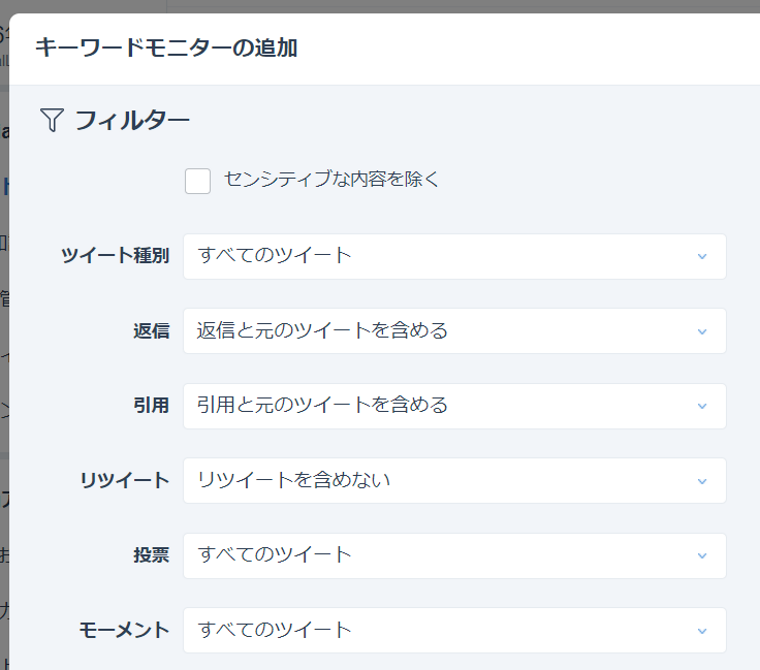The height and width of the screenshot is (670, 760).
Task: Open the モーメント dropdown field
Action: click(454, 630)
